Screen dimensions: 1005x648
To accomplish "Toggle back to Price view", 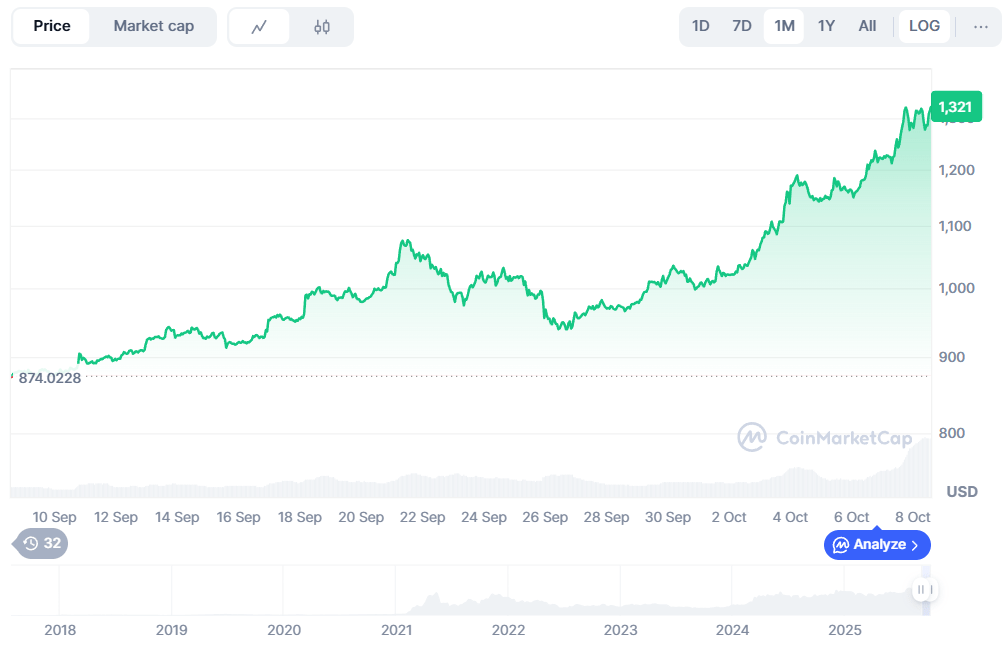I will (52, 26).
